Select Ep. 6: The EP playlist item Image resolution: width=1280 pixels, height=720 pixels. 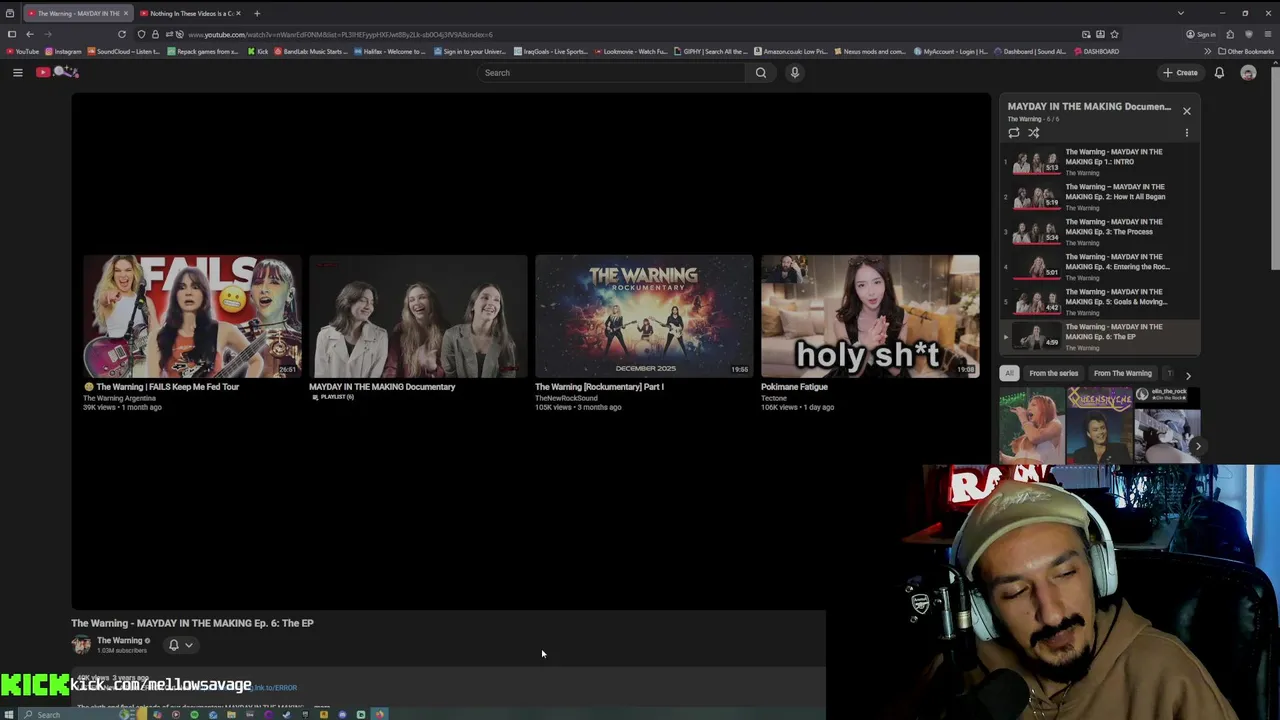1100,337
